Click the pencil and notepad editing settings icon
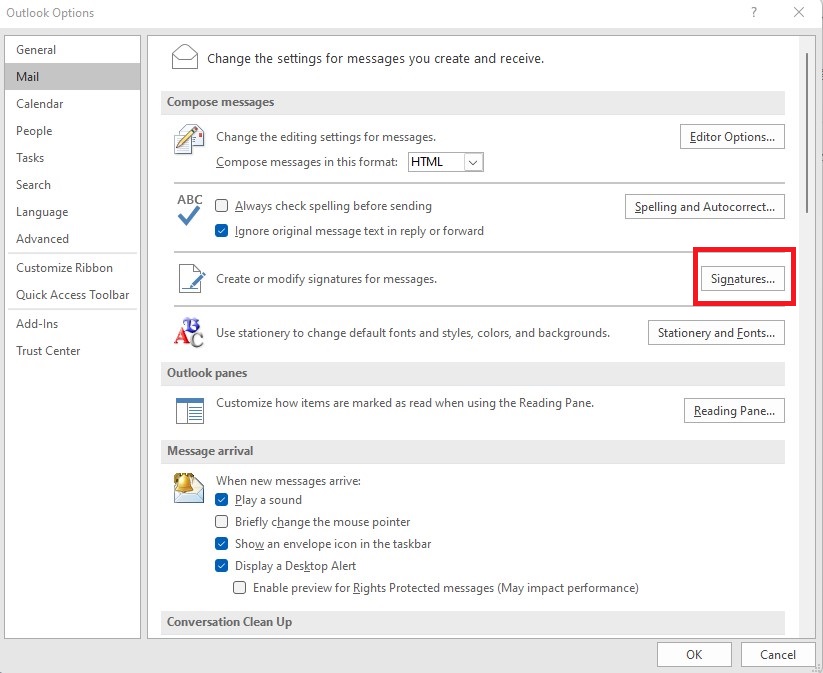 188,142
